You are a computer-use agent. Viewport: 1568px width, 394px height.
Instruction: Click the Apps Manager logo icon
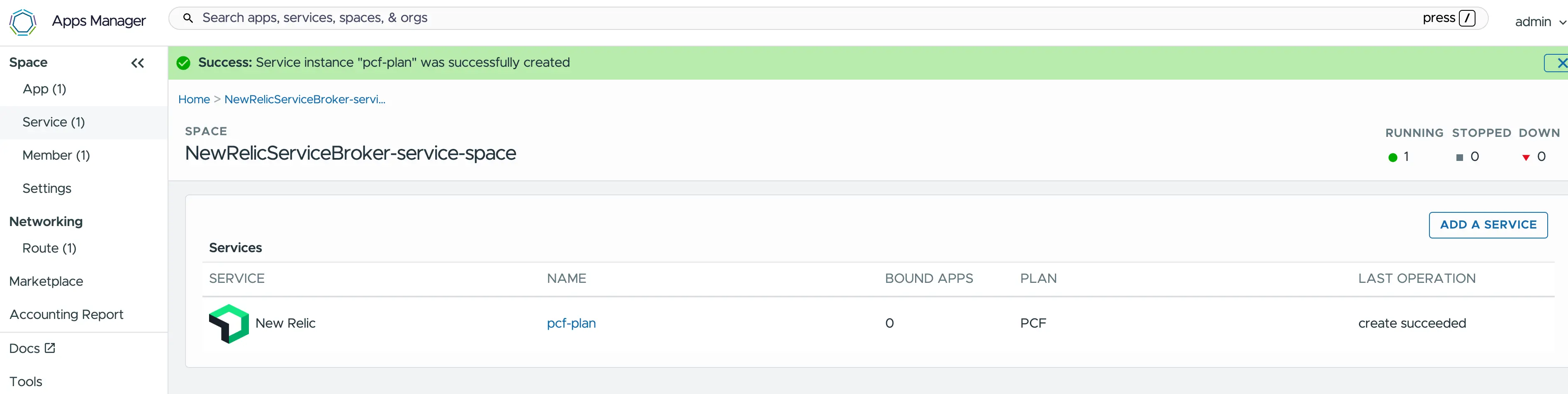tap(22, 22)
